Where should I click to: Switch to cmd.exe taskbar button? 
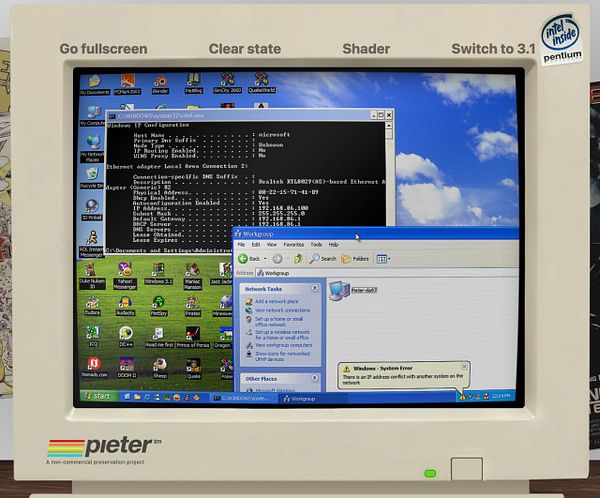242,398
